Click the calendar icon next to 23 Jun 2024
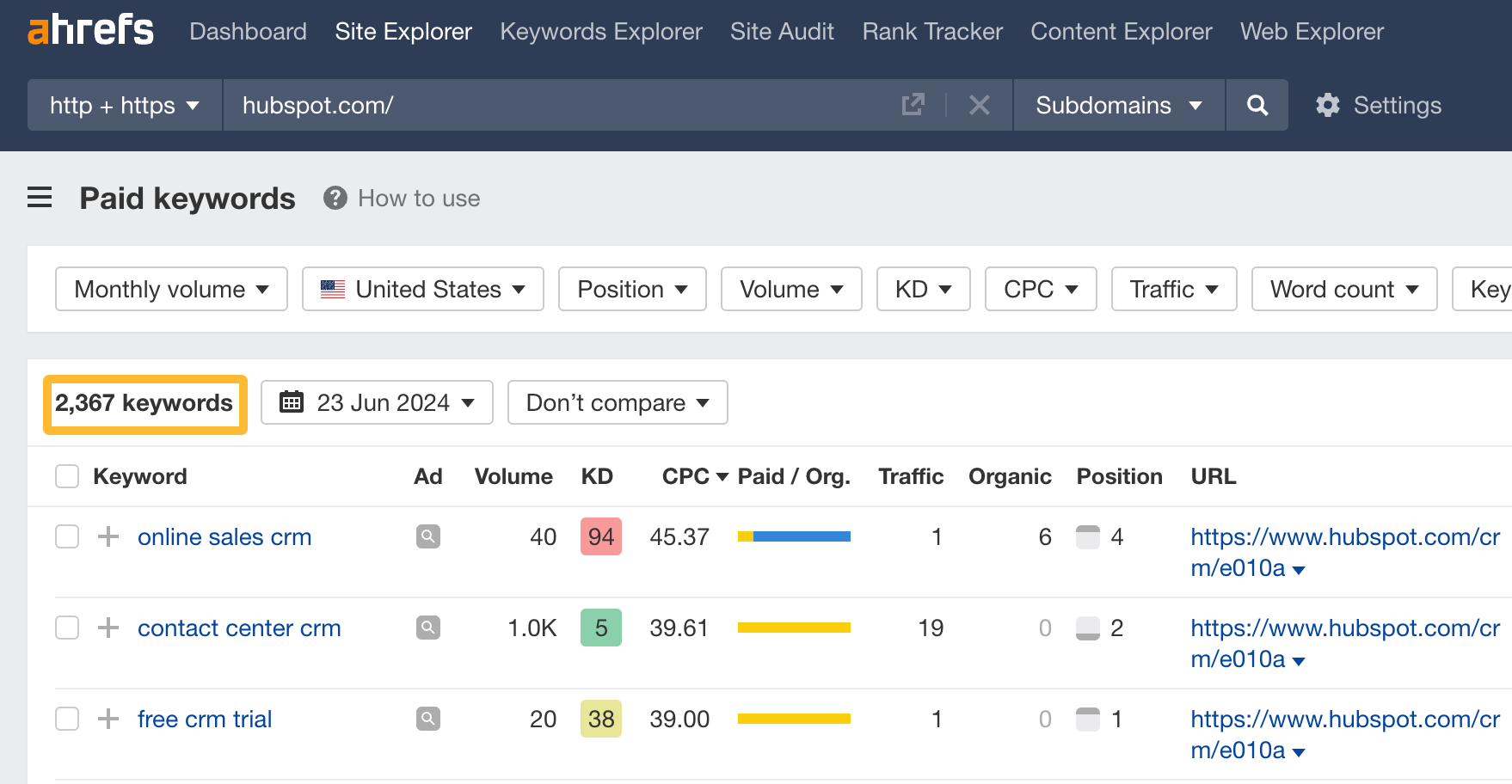Image resolution: width=1512 pixels, height=784 pixels. 292,402
